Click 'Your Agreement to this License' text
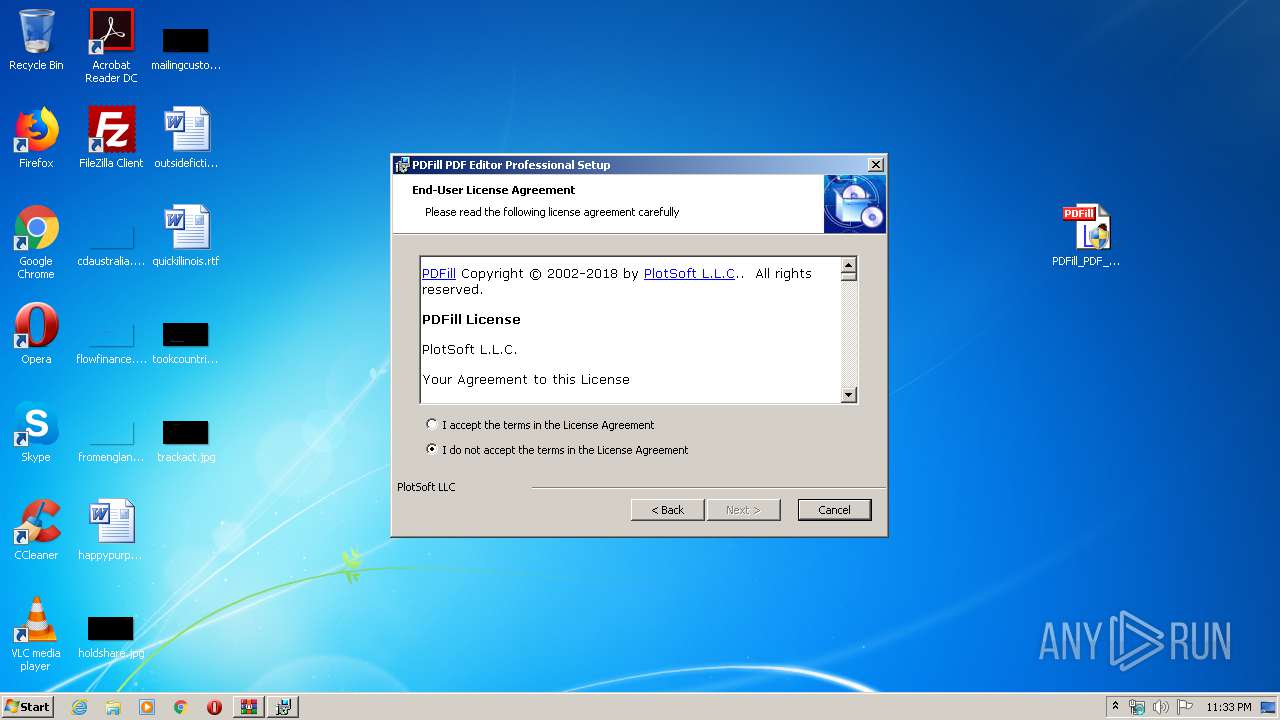Screen dimensions: 1280x720 [x=526, y=380]
